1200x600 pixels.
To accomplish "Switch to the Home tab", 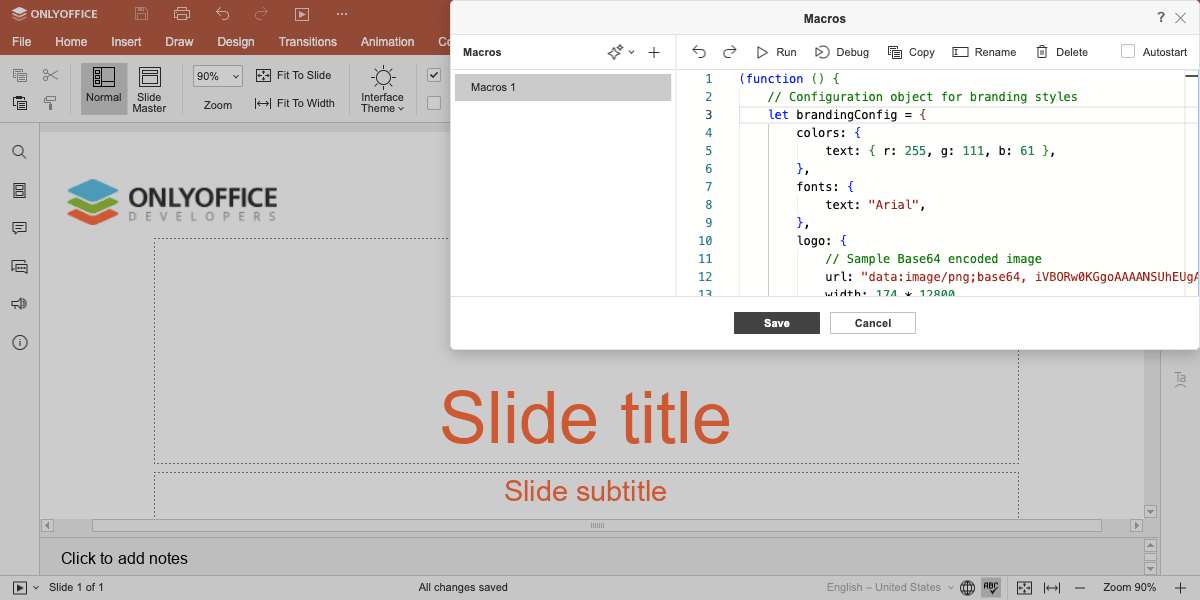I will pos(71,42).
